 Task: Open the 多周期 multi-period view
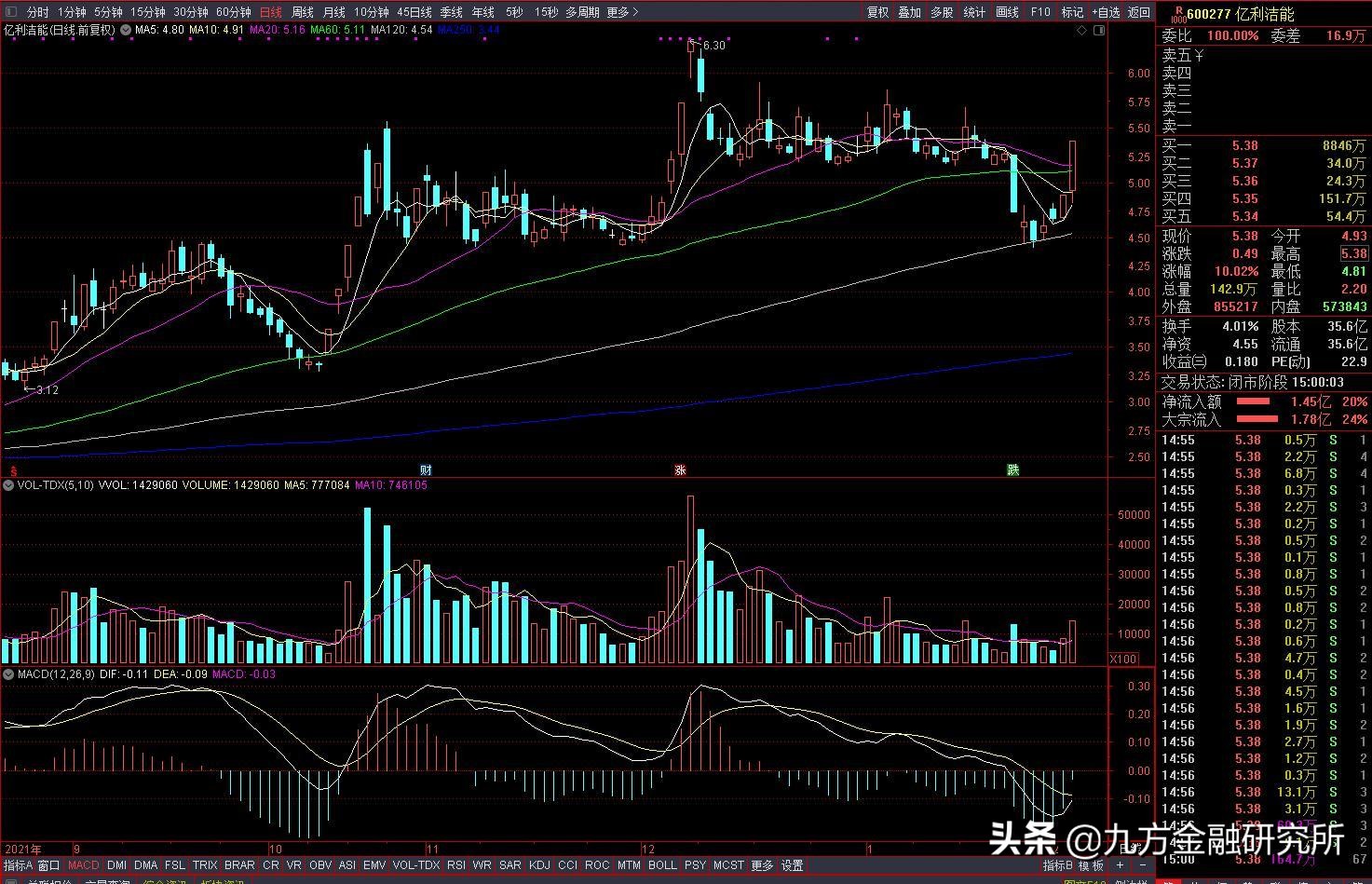pos(582,12)
